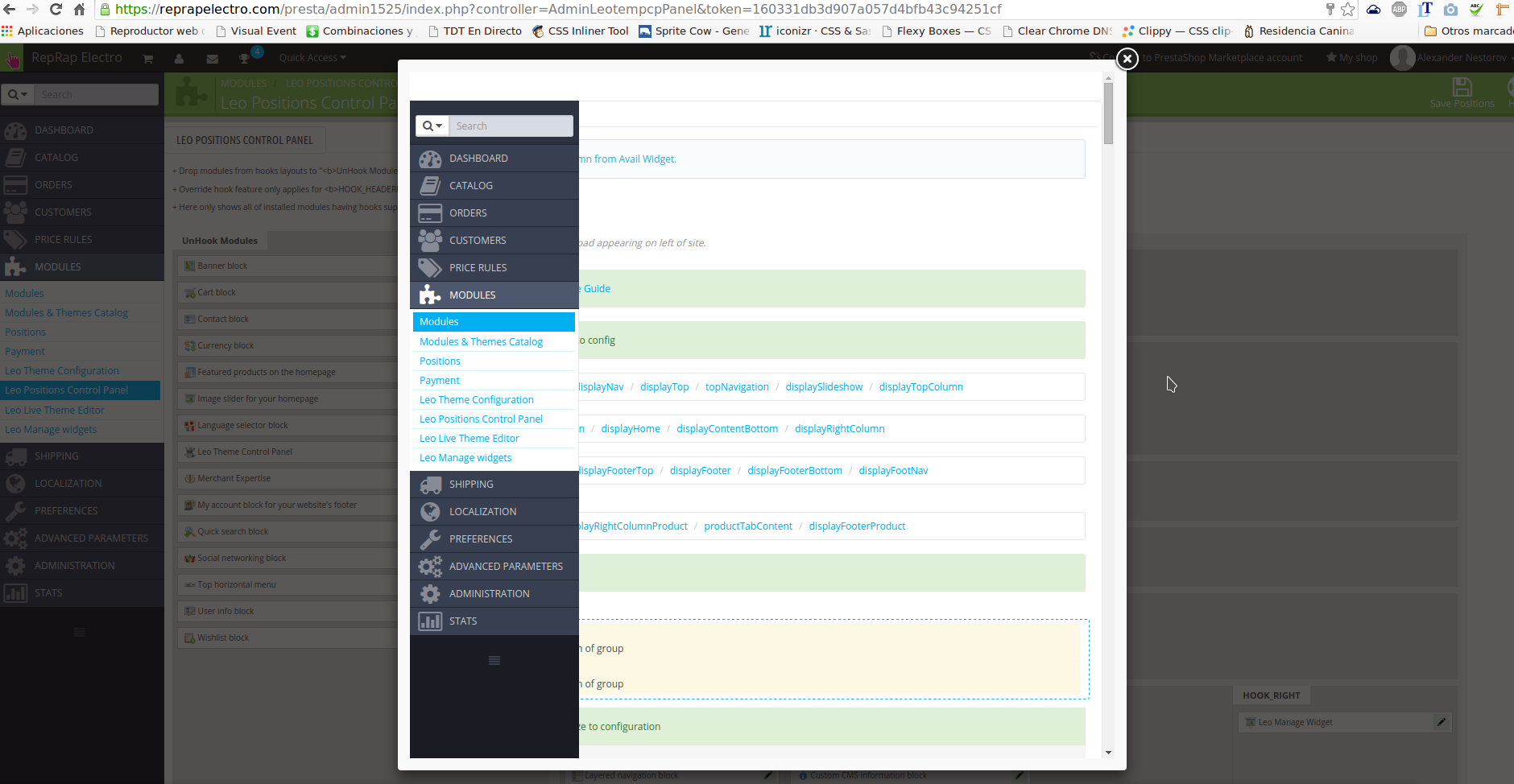Image resolution: width=1514 pixels, height=784 pixels.
Task: Select Modules submenu item in modal
Action: point(494,322)
